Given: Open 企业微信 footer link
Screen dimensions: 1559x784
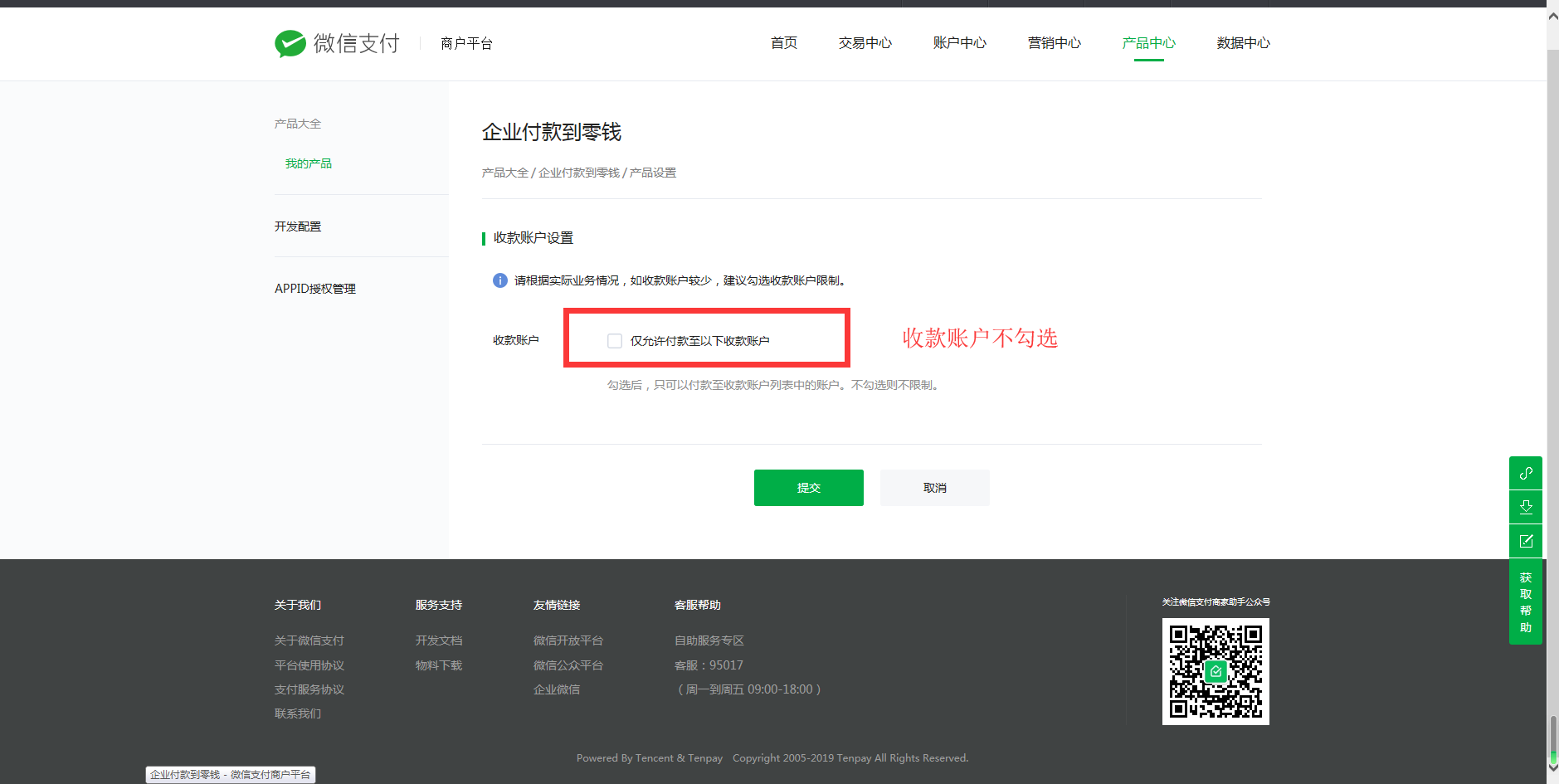Looking at the screenshot, I should pos(557,689).
